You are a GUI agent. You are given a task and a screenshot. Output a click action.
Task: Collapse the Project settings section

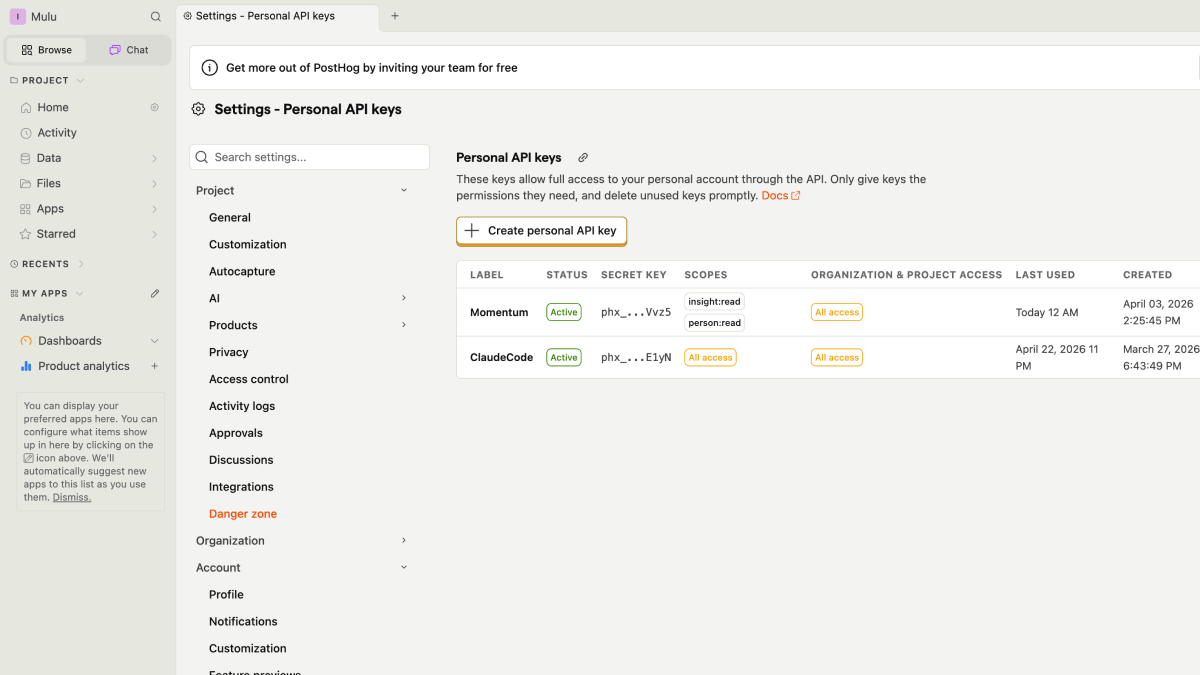(x=404, y=190)
